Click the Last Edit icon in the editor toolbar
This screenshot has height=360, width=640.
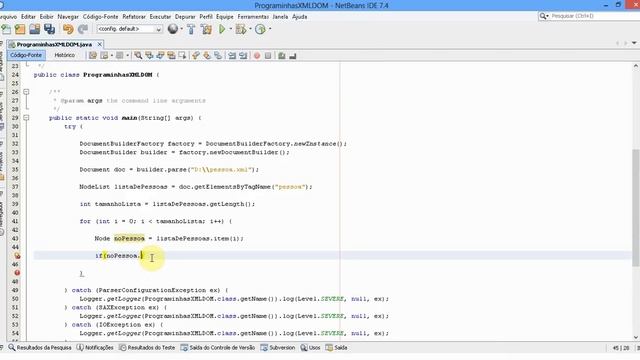click(93, 56)
